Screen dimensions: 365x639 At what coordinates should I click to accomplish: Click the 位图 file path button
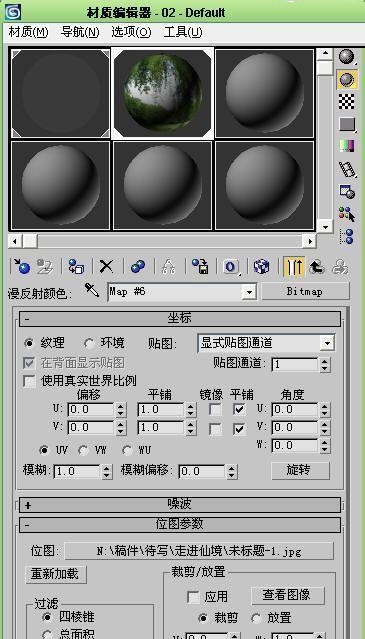tap(199, 551)
